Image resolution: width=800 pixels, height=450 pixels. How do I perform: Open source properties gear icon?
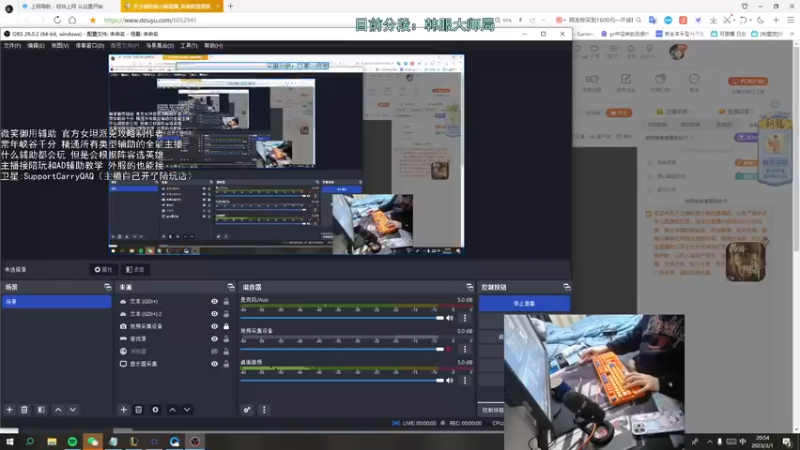coord(155,410)
